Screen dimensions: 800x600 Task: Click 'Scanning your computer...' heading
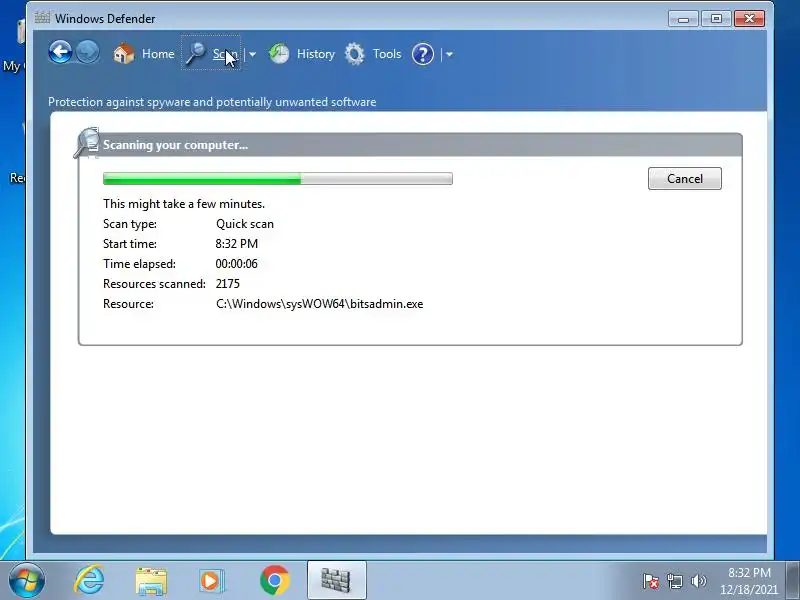pyautogui.click(x=176, y=145)
